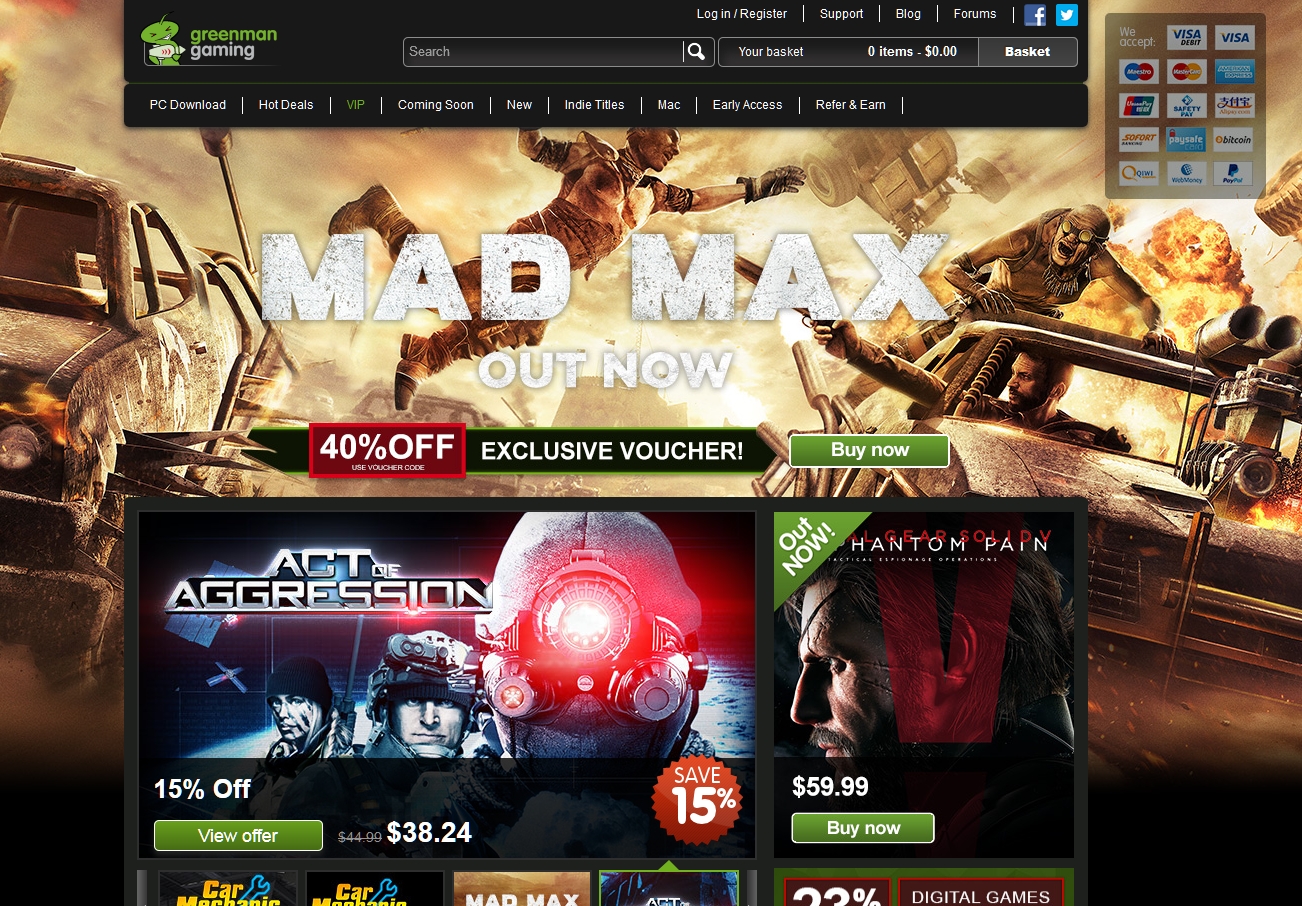Click the PayPal payment icon
The height and width of the screenshot is (906, 1302).
tap(1234, 174)
